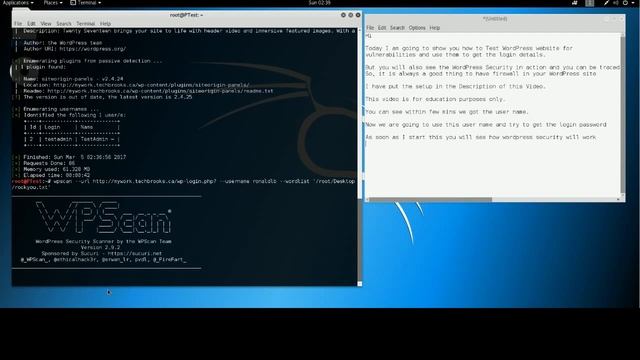Image resolution: width=640 pixels, height=360 pixels.
Task: Click 'You can see within few mins' line
Action: pyautogui.click(x=447, y=112)
